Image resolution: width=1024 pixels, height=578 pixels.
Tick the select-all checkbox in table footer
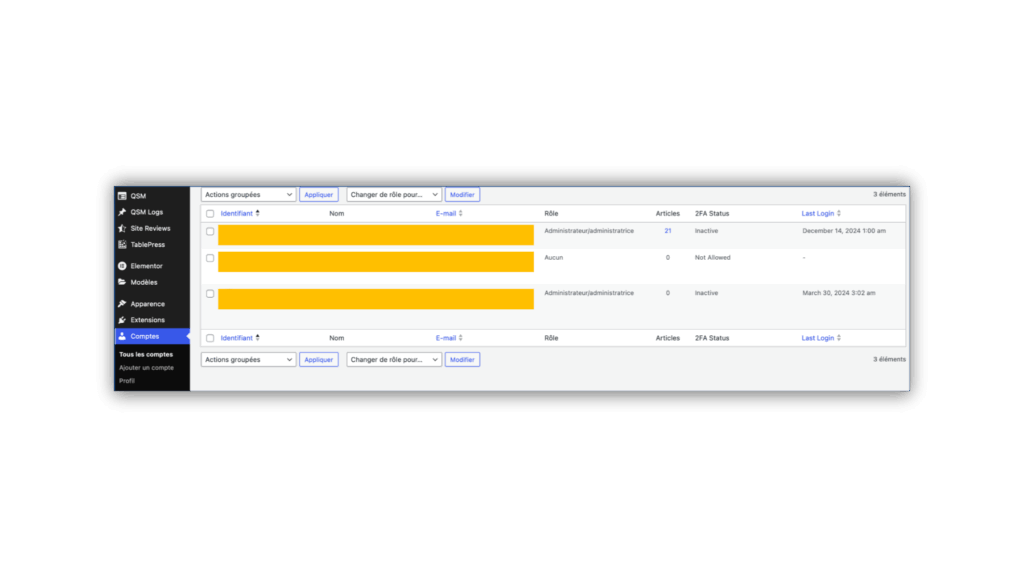pyautogui.click(x=210, y=338)
